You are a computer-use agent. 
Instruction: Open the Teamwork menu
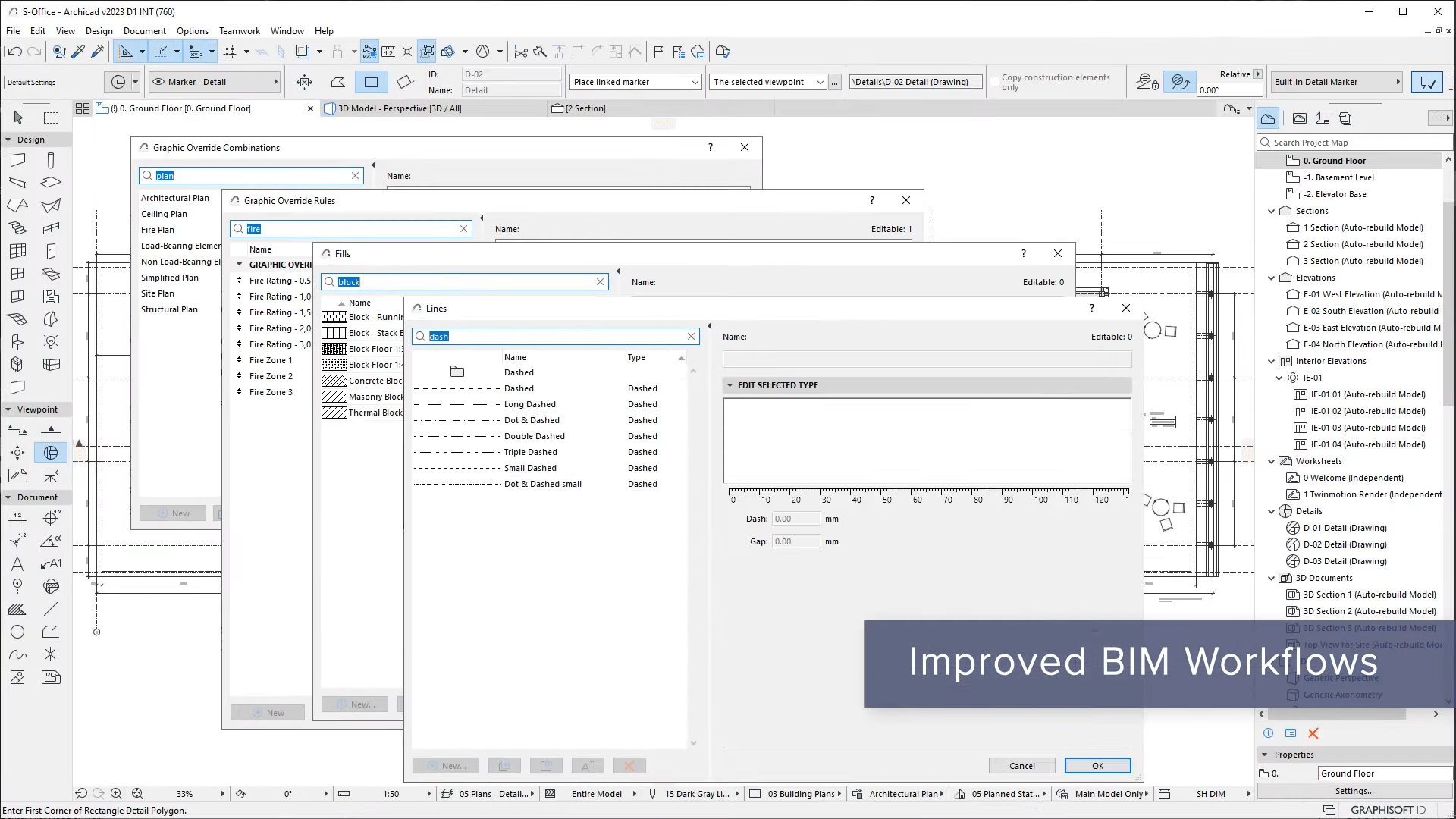tap(240, 31)
